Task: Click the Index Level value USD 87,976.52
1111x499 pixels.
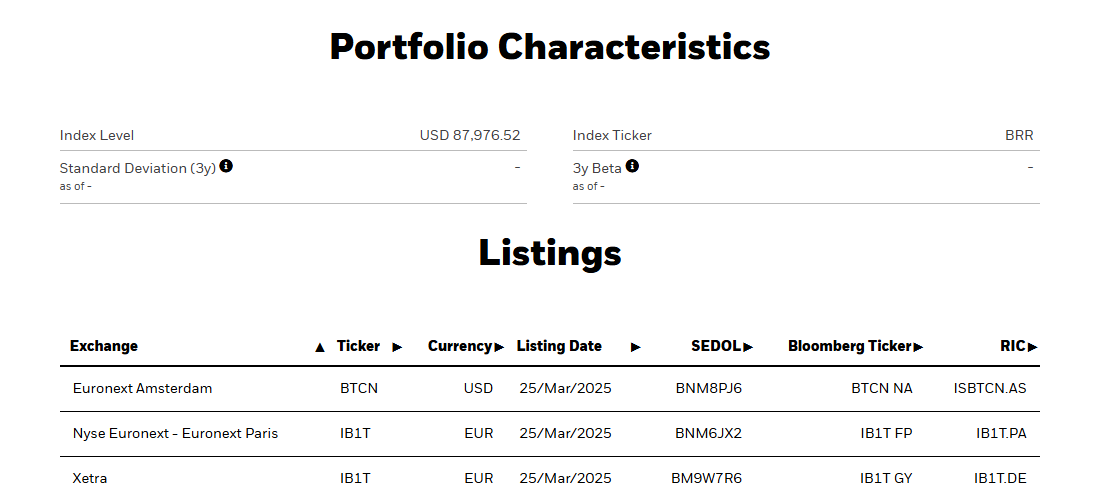Action: click(x=469, y=135)
